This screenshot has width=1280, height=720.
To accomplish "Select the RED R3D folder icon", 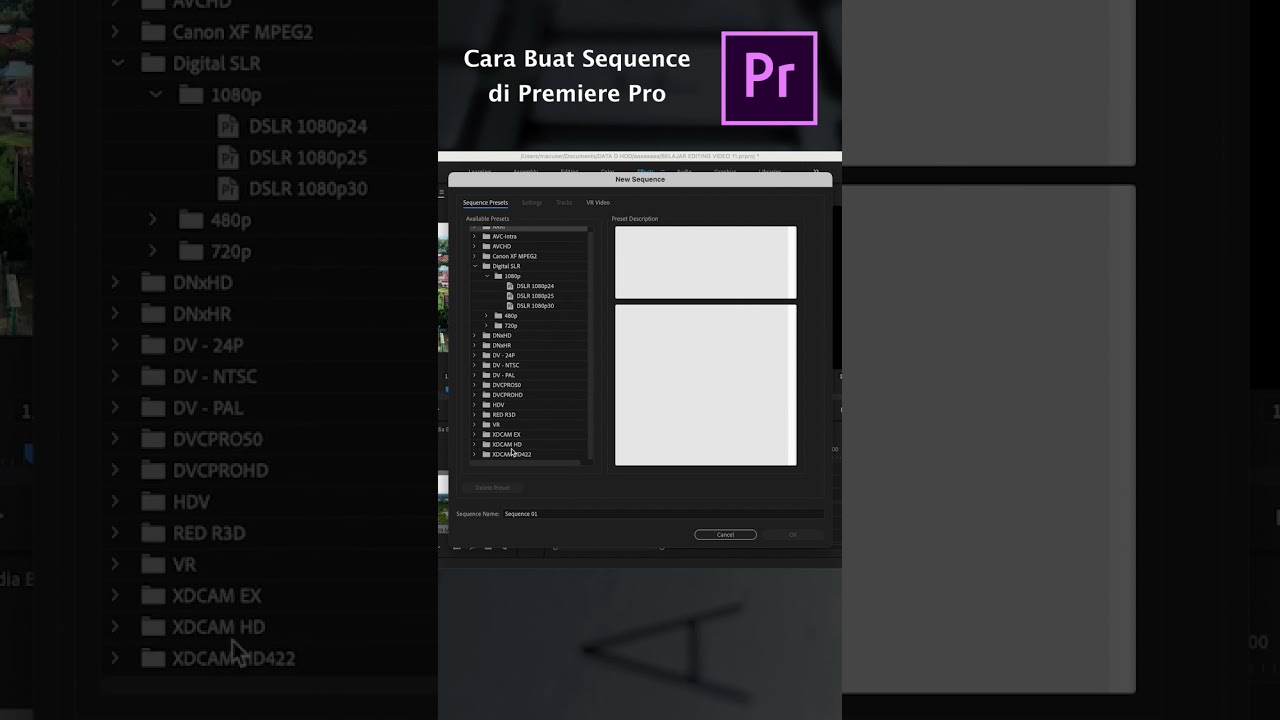I will [x=486, y=415].
